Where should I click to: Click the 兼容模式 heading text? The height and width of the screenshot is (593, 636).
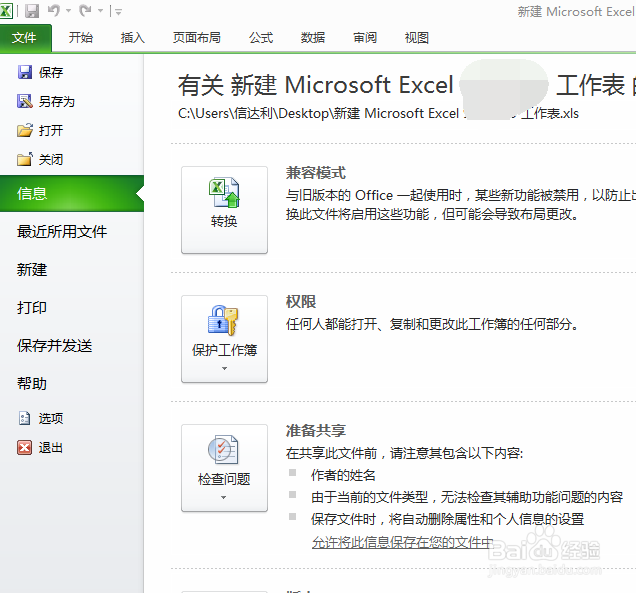coord(316,173)
